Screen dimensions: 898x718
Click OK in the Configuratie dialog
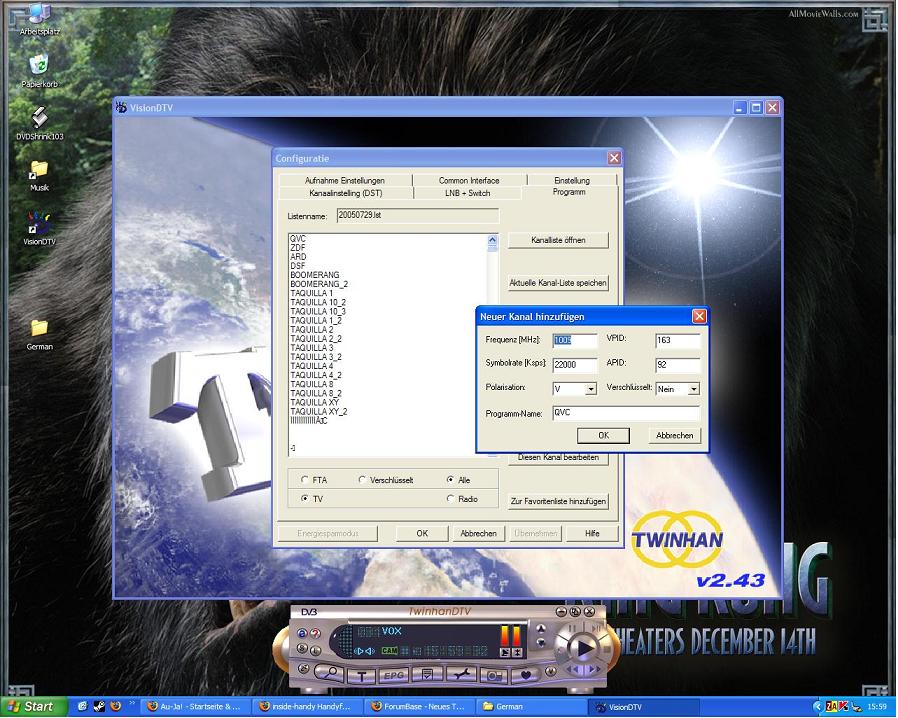pyautogui.click(x=422, y=533)
